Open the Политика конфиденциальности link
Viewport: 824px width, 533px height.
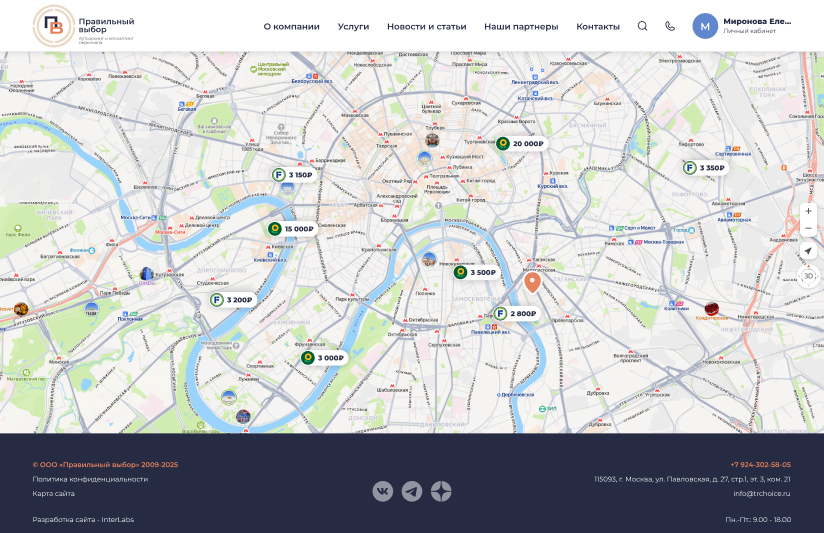coord(90,479)
